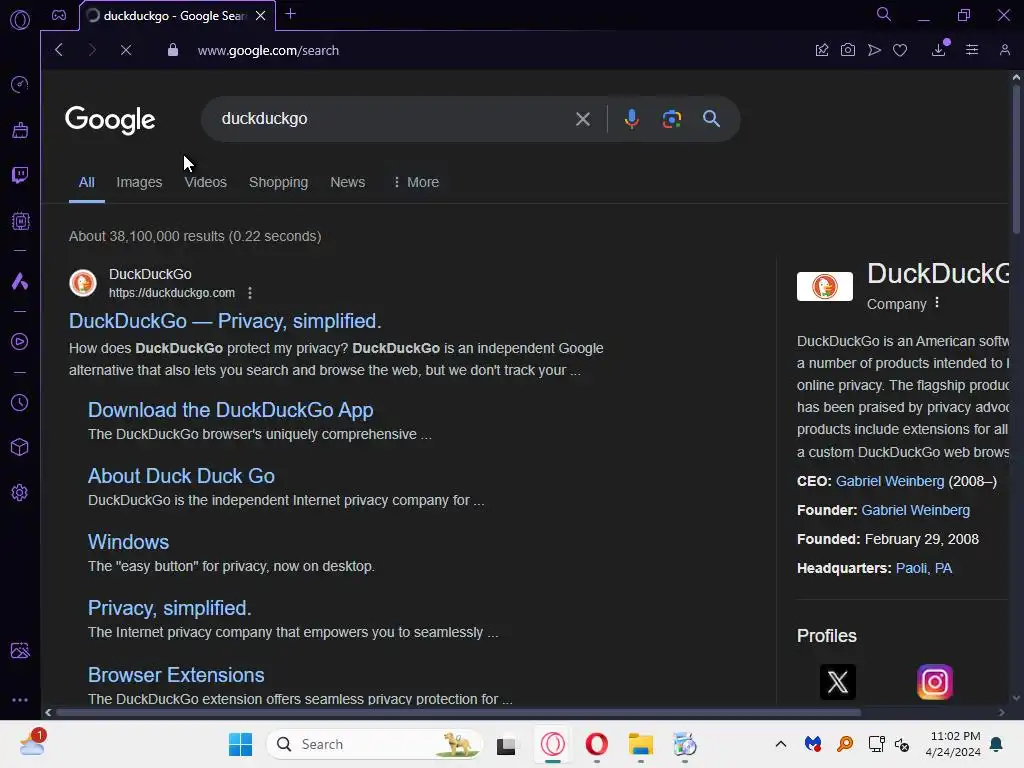Switch to Shopping tab

278,182
